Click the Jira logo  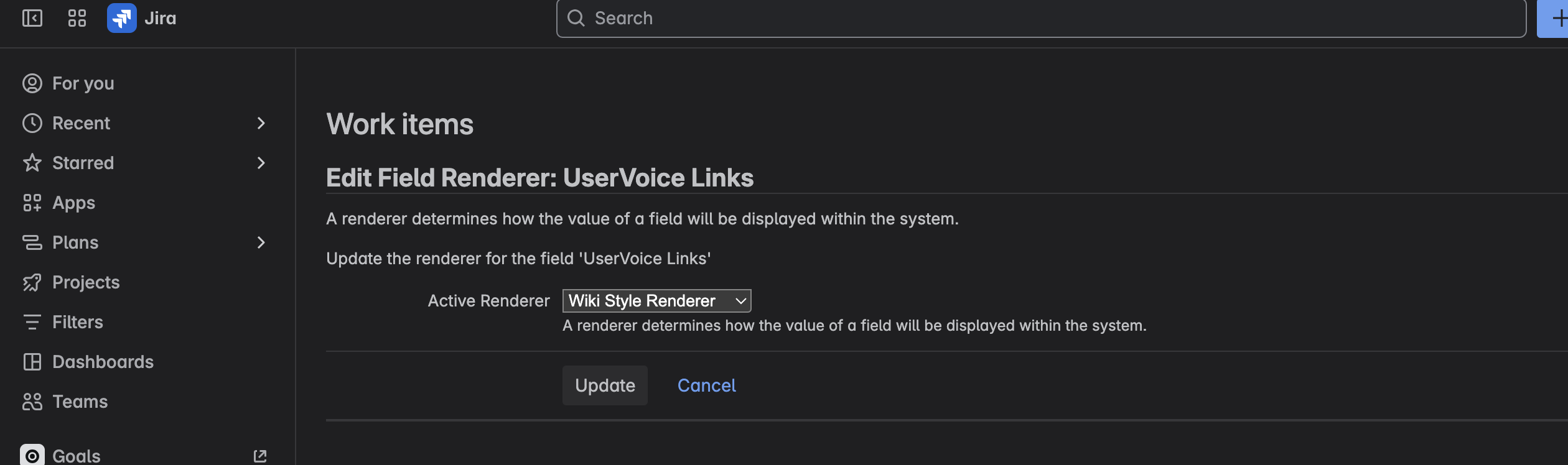(x=122, y=18)
